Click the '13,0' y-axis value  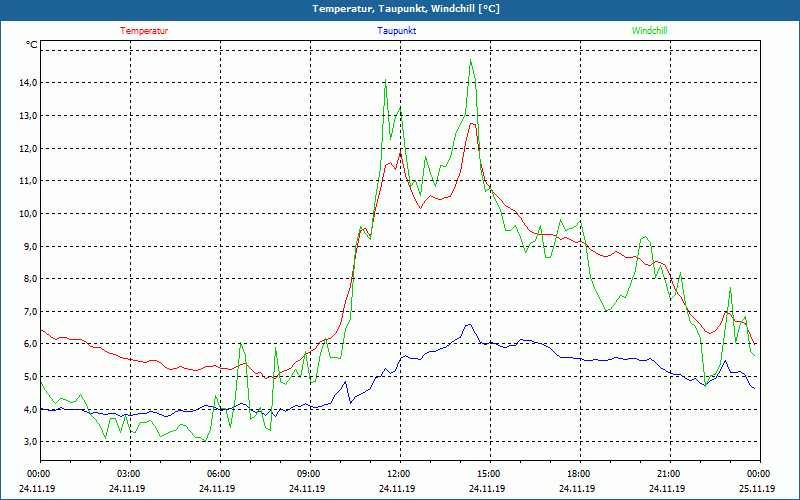pos(29,115)
